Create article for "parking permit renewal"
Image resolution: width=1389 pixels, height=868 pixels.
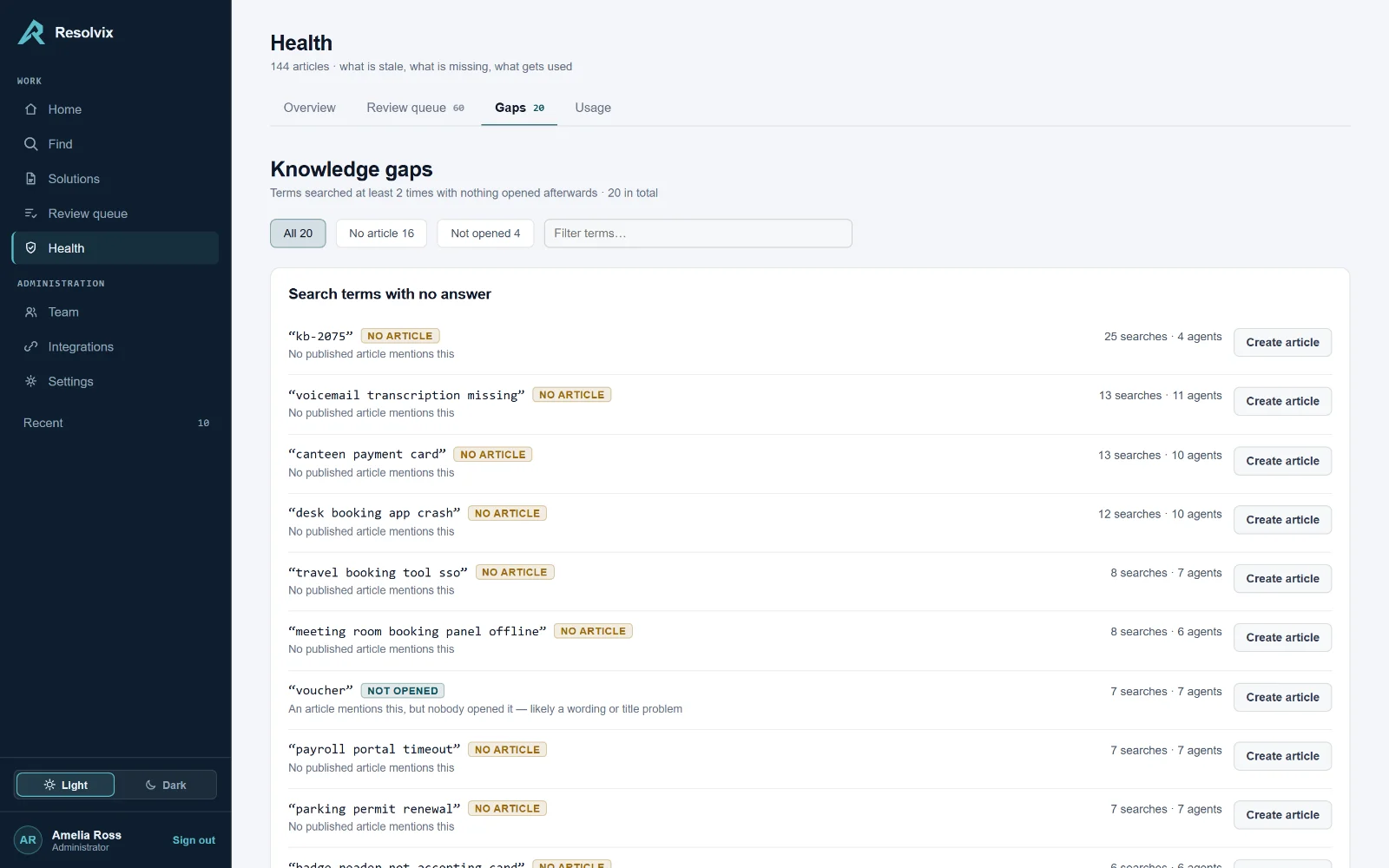pos(1282,815)
